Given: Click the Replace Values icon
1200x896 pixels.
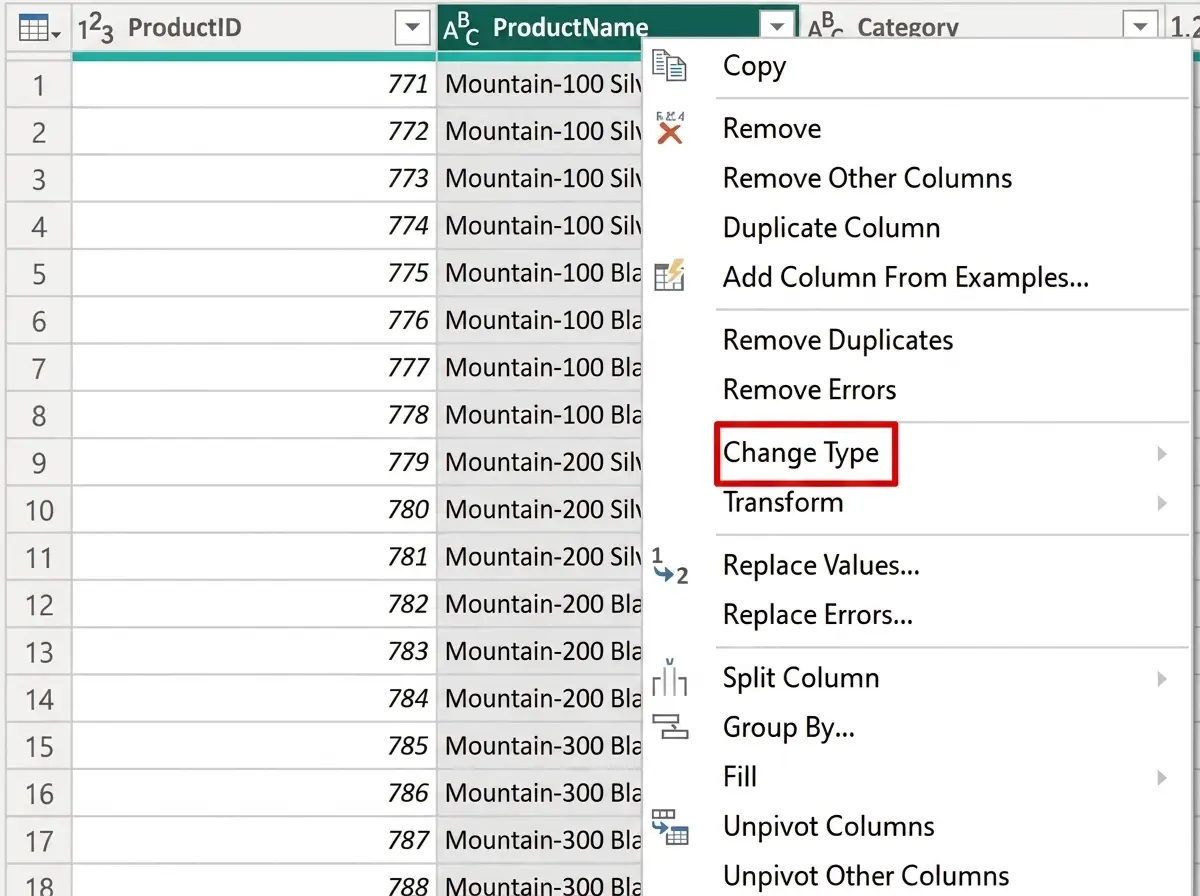Looking at the screenshot, I should pyautogui.click(x=669, y=565).
